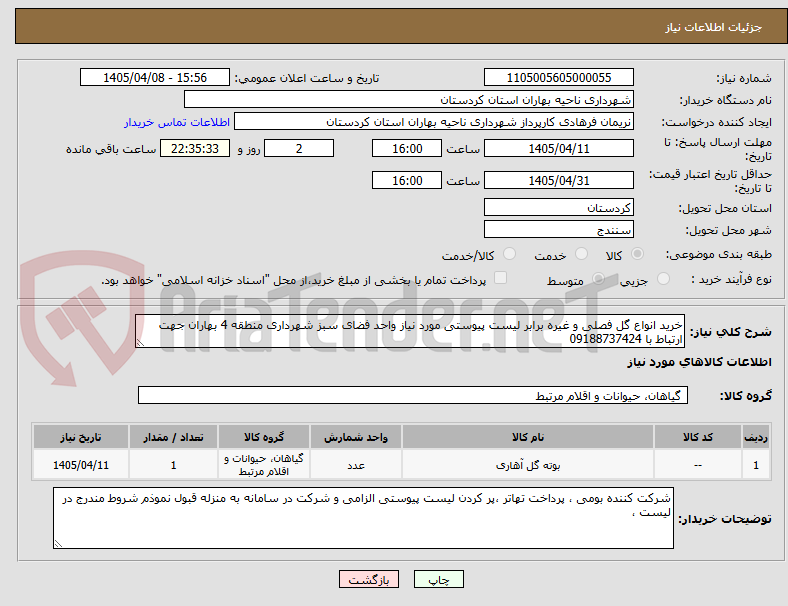Image resolution: width=788 pixels, height=606 pixels.
Task: Choose the جزیی purchase process option
Action: point(663,279)
